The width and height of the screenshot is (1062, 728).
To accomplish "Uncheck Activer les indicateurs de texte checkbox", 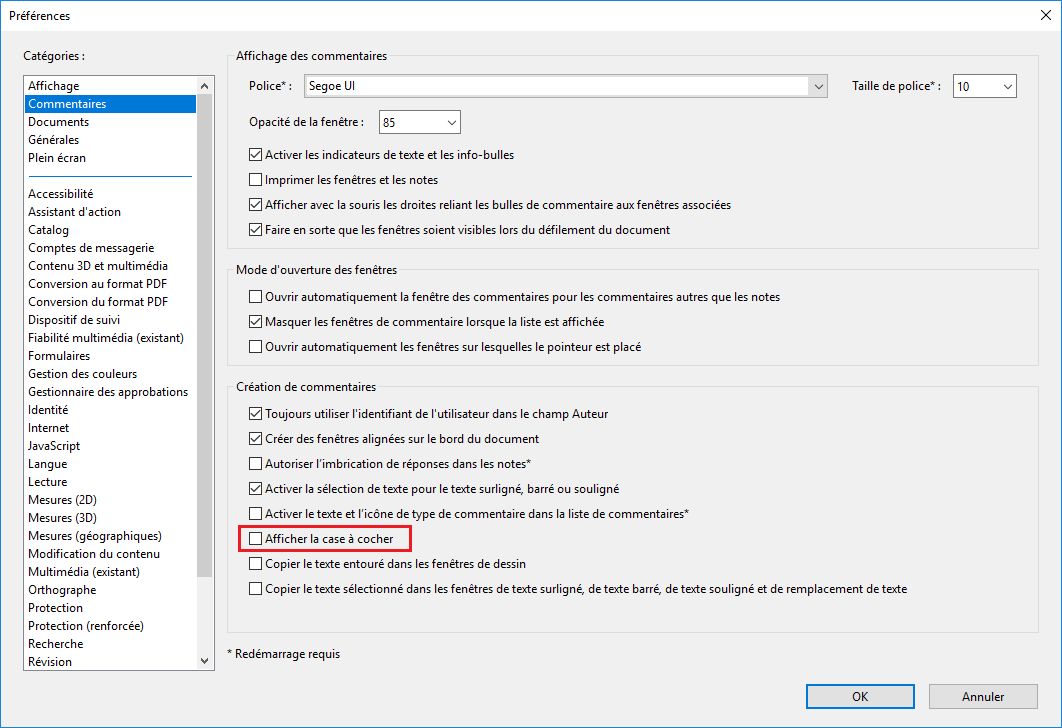I will point(255,154).
